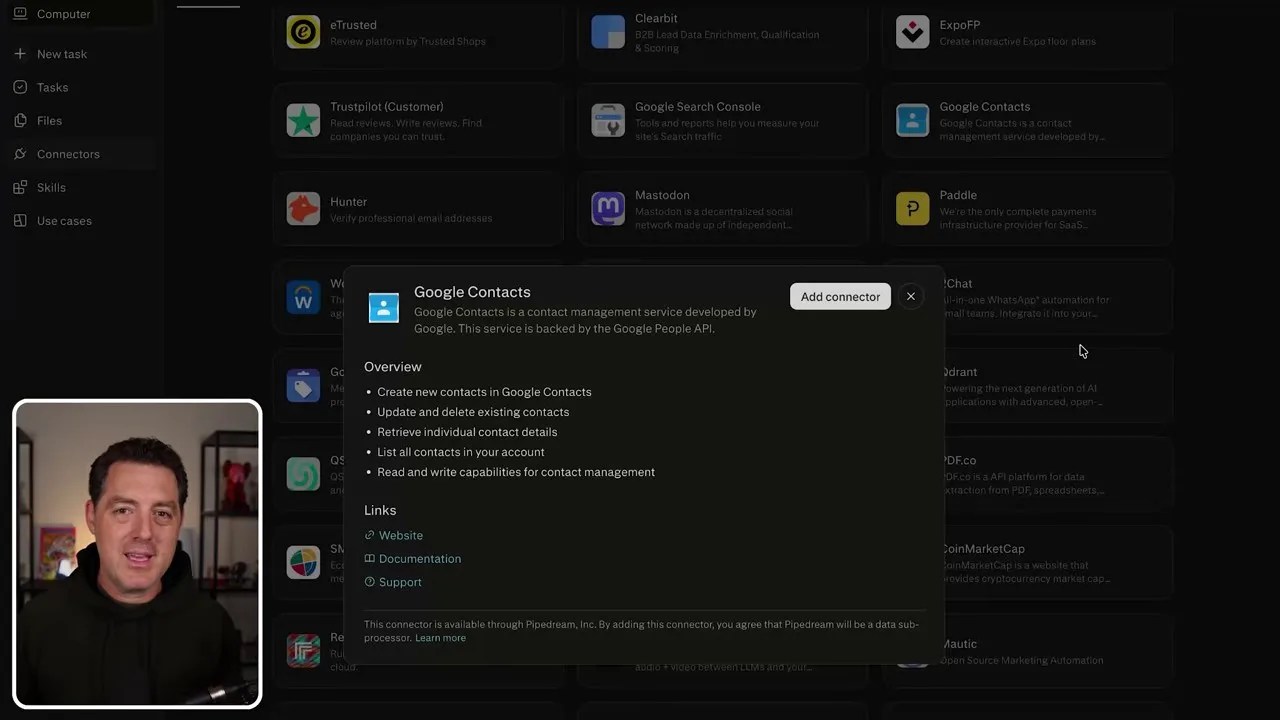Click the Mastodon connector icon

coord(608,208)
